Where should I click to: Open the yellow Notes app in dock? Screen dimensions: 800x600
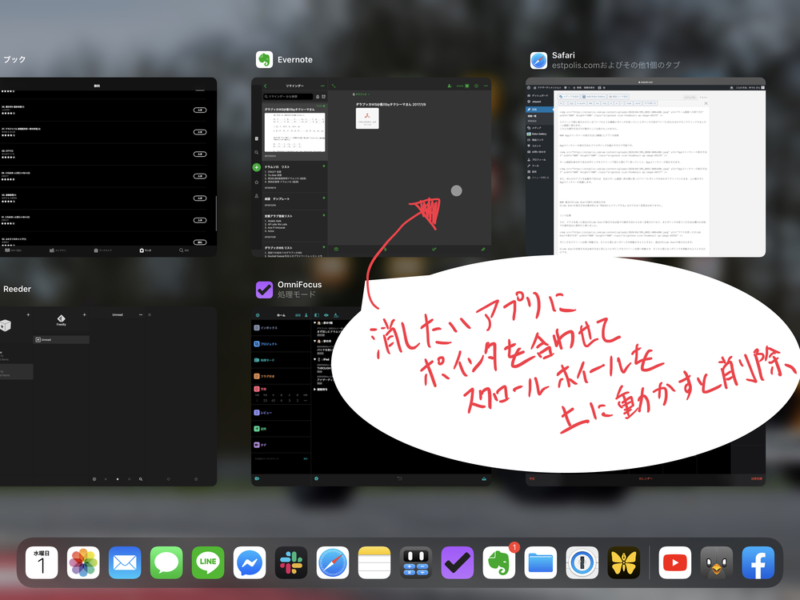(x=374, y=563)
